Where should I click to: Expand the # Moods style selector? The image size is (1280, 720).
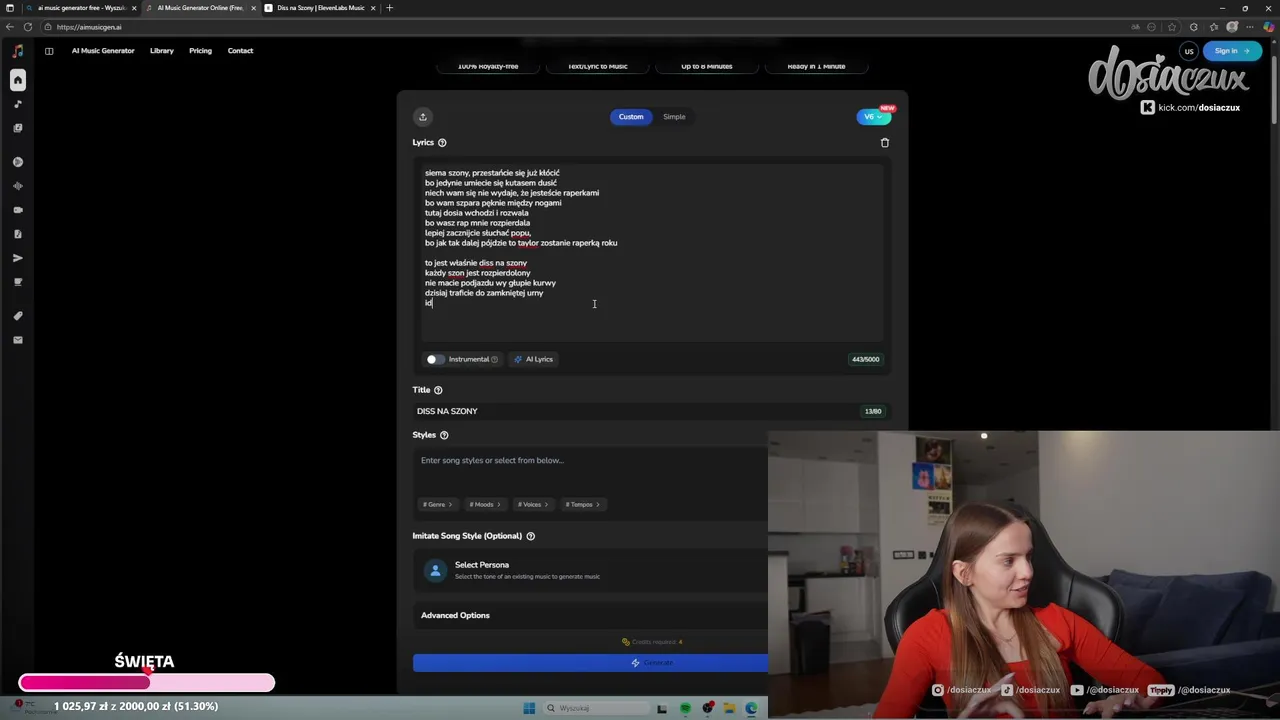pyautogui.click(x=485, y=504)
